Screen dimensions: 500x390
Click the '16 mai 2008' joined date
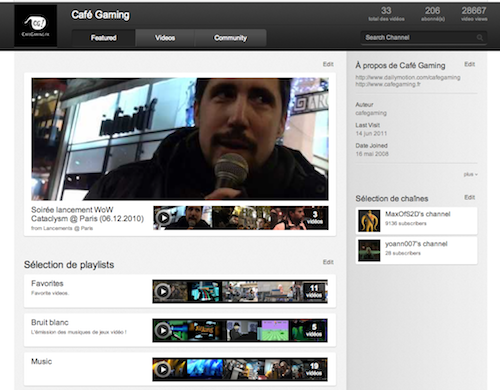[x=372, y=154]
